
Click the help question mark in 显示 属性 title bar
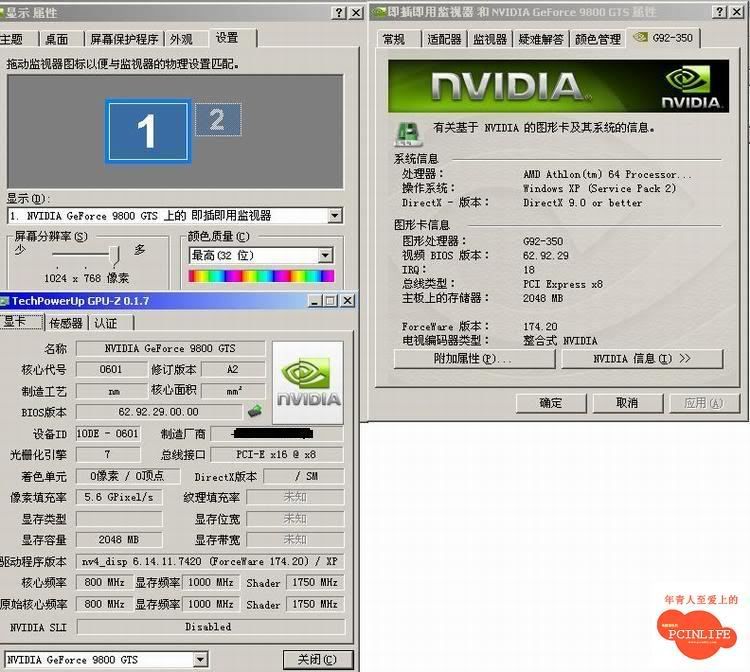pos(338,12)
